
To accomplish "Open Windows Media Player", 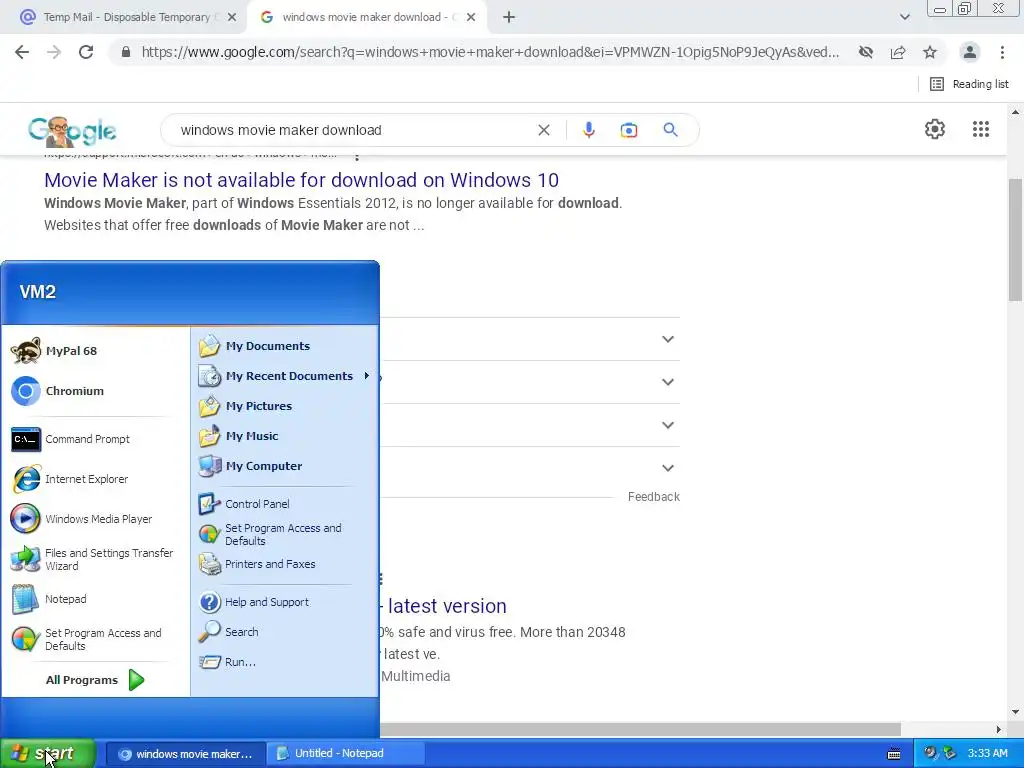I will coord(95,519).
